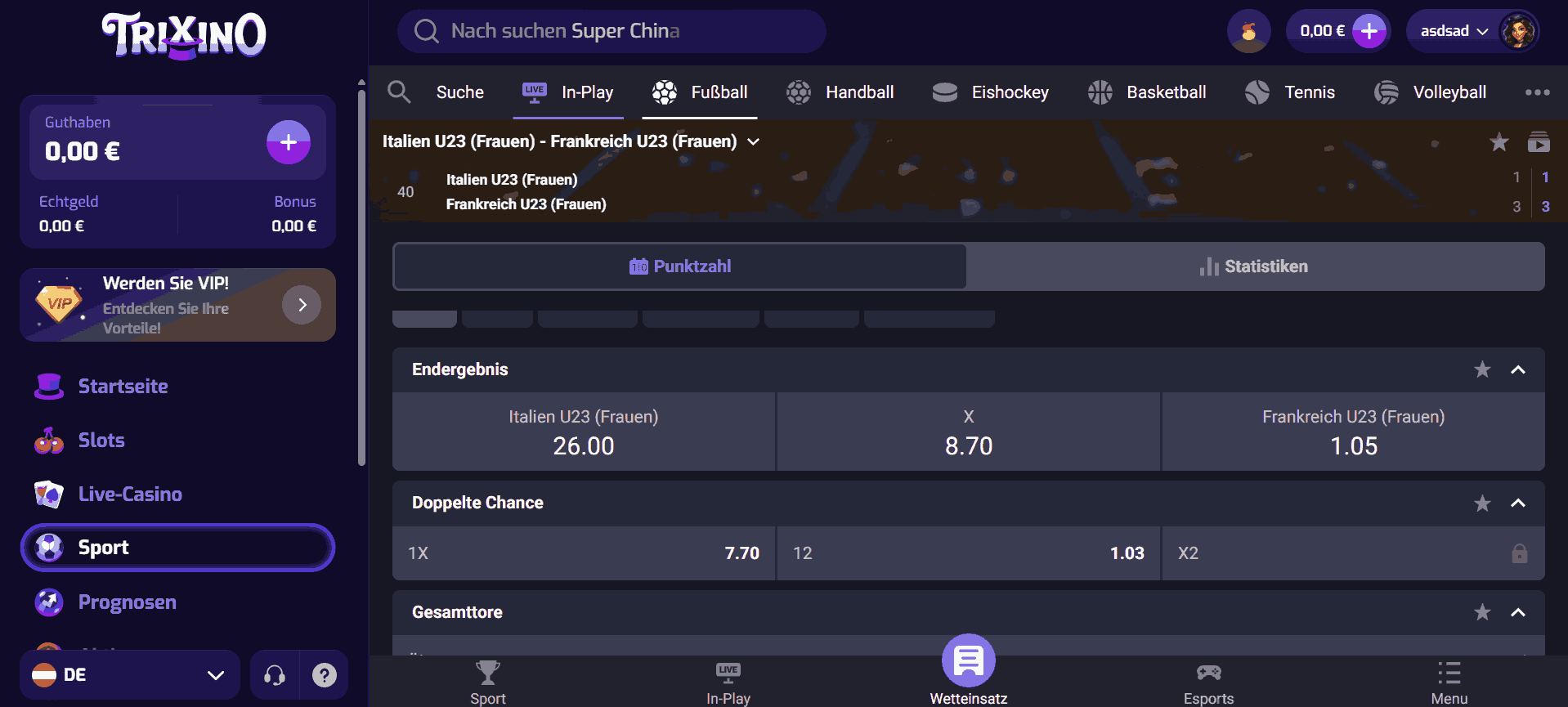The image size is (1568, 707).
Task: Select the Frankreich U23 (Frauen) 1.05 odds
Action: [1354, 432]
